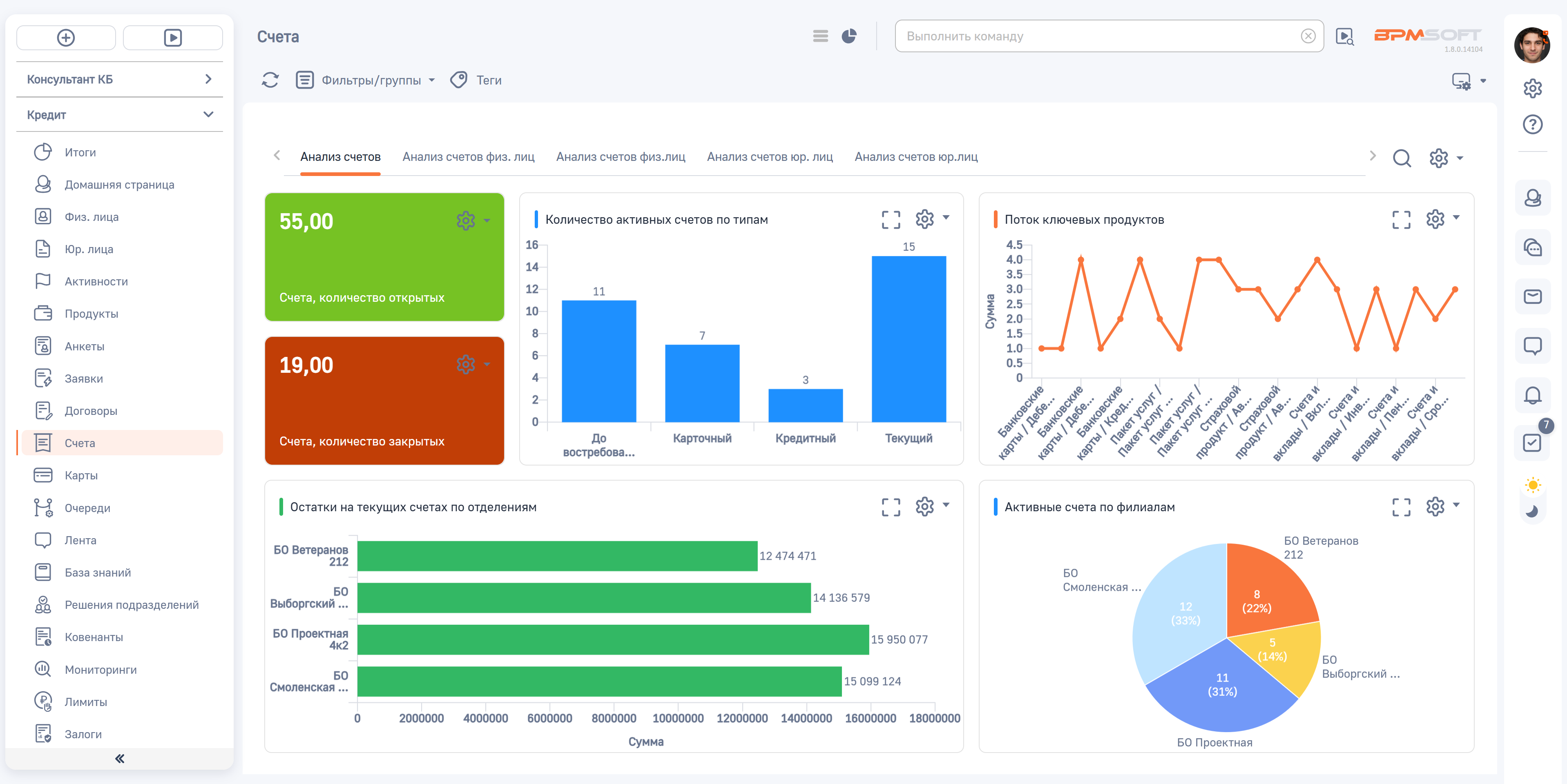Expand the active accounts by type chart fullscreen
1567x784 pixels.
[x=891, y=219]
